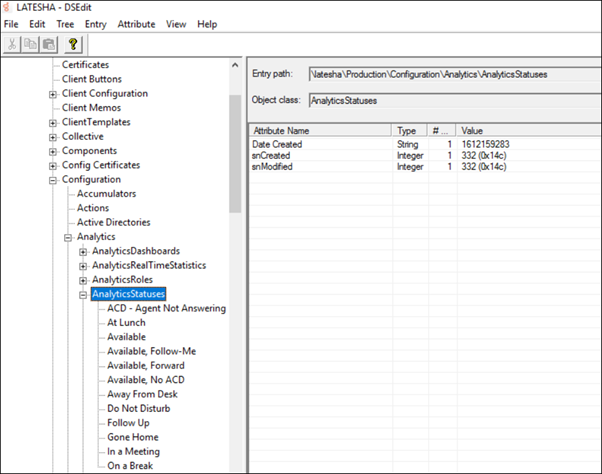
Task: Click the tree panel vertical scrollbar
Action: (235, 150)
